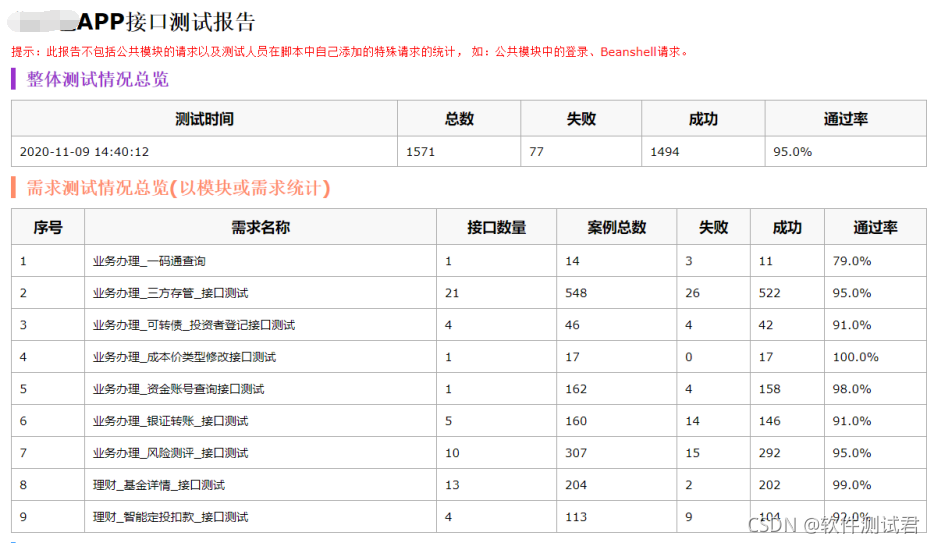Viewport: 935px width, 543px height.
Task: Select case total 46 in 可转债 row
Action: 572,325
